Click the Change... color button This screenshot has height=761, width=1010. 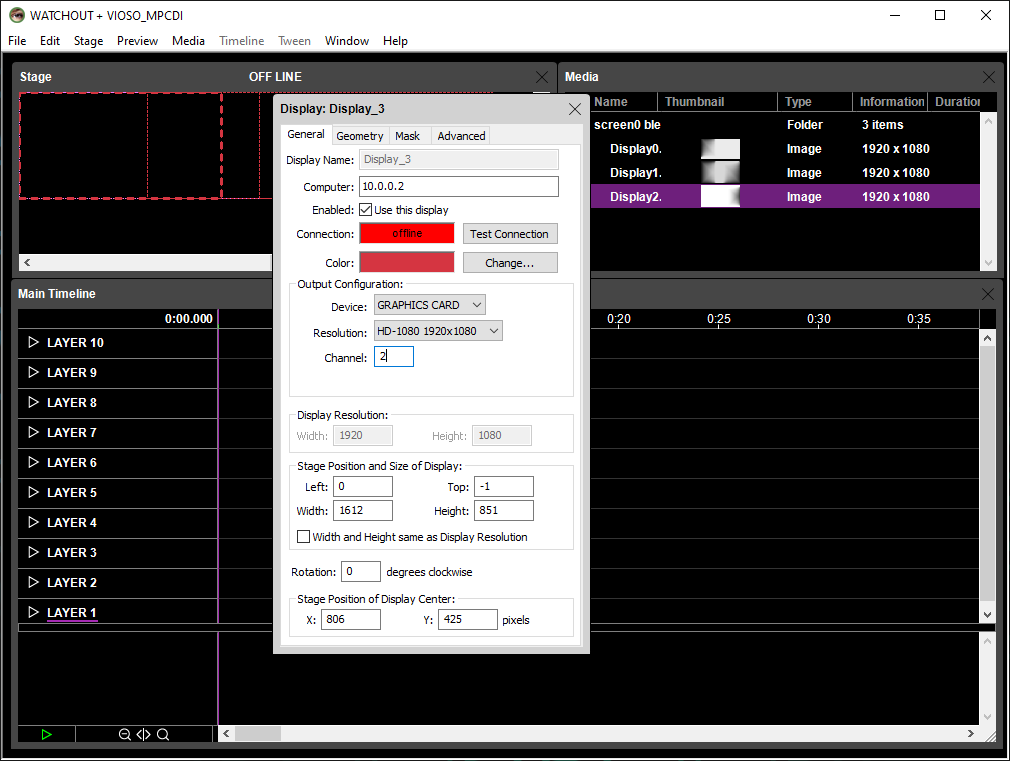pos(509,263)
